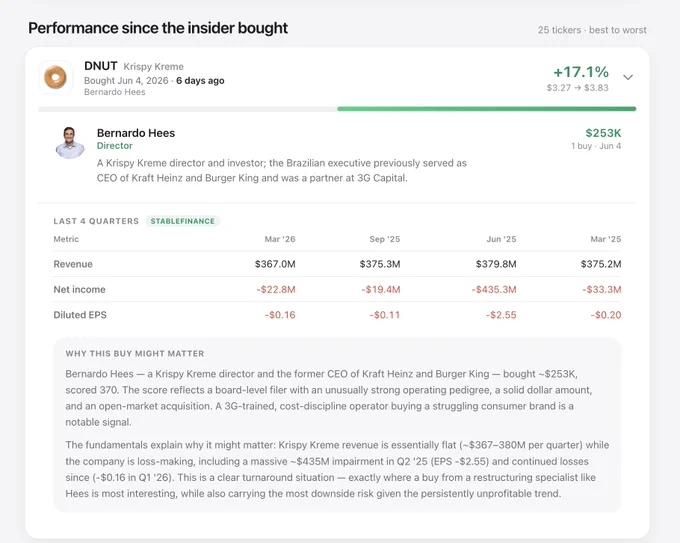Click the green performance progress bar
Screen dimensions: 680x543
pos(487,109)
